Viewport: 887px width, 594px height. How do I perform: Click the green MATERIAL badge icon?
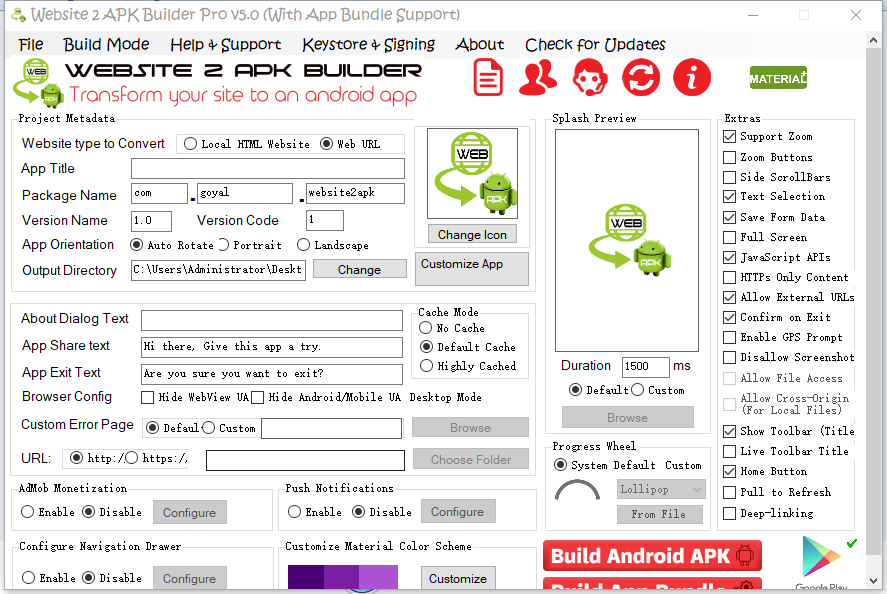(778, 78)
